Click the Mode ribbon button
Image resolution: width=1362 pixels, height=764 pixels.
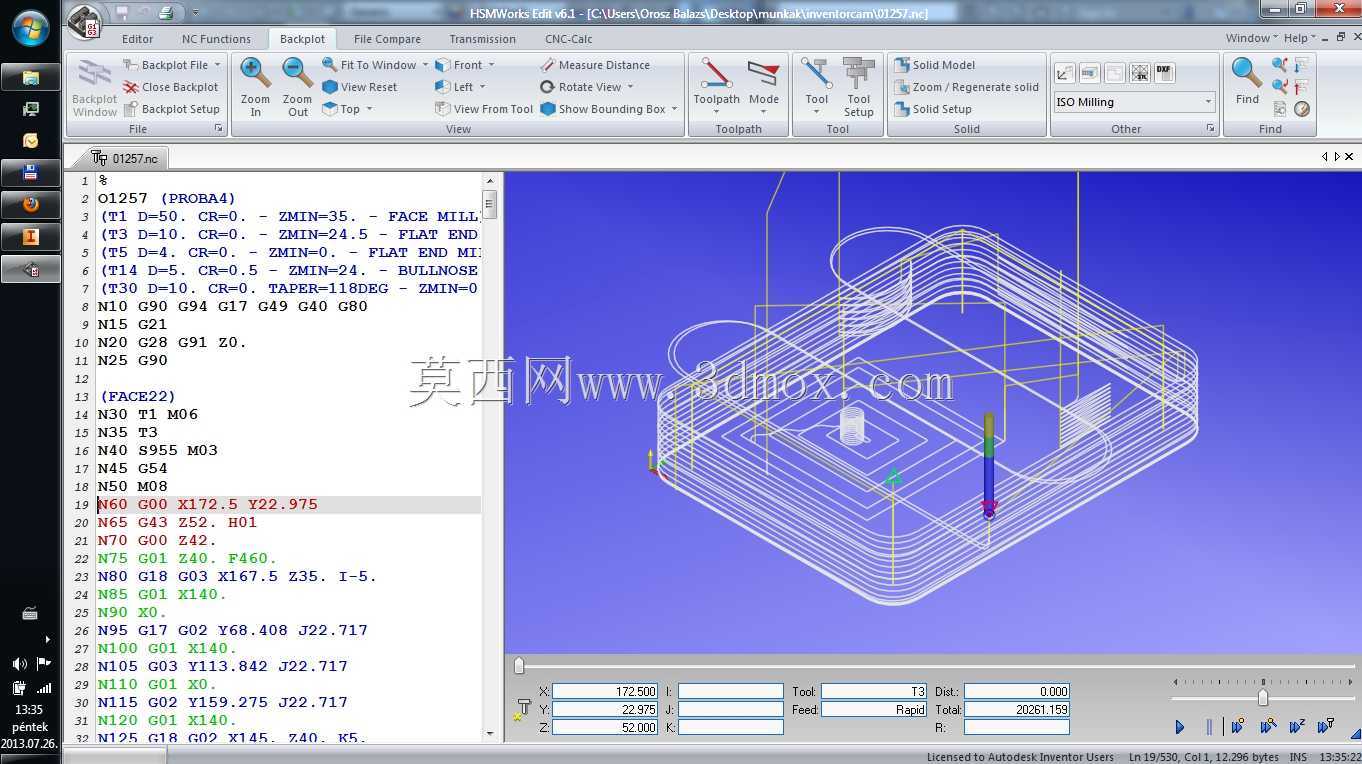[x=763, y=86]
